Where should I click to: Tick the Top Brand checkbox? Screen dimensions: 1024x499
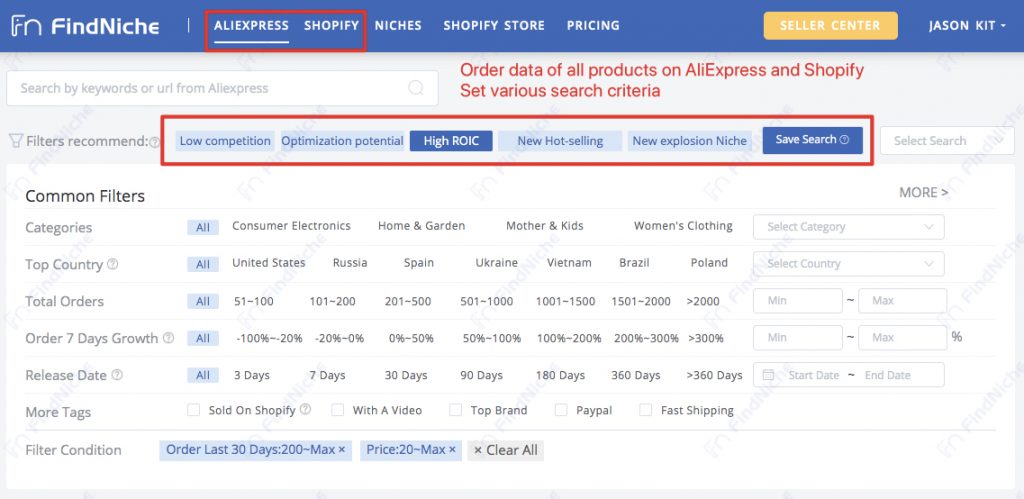(455, 410)
